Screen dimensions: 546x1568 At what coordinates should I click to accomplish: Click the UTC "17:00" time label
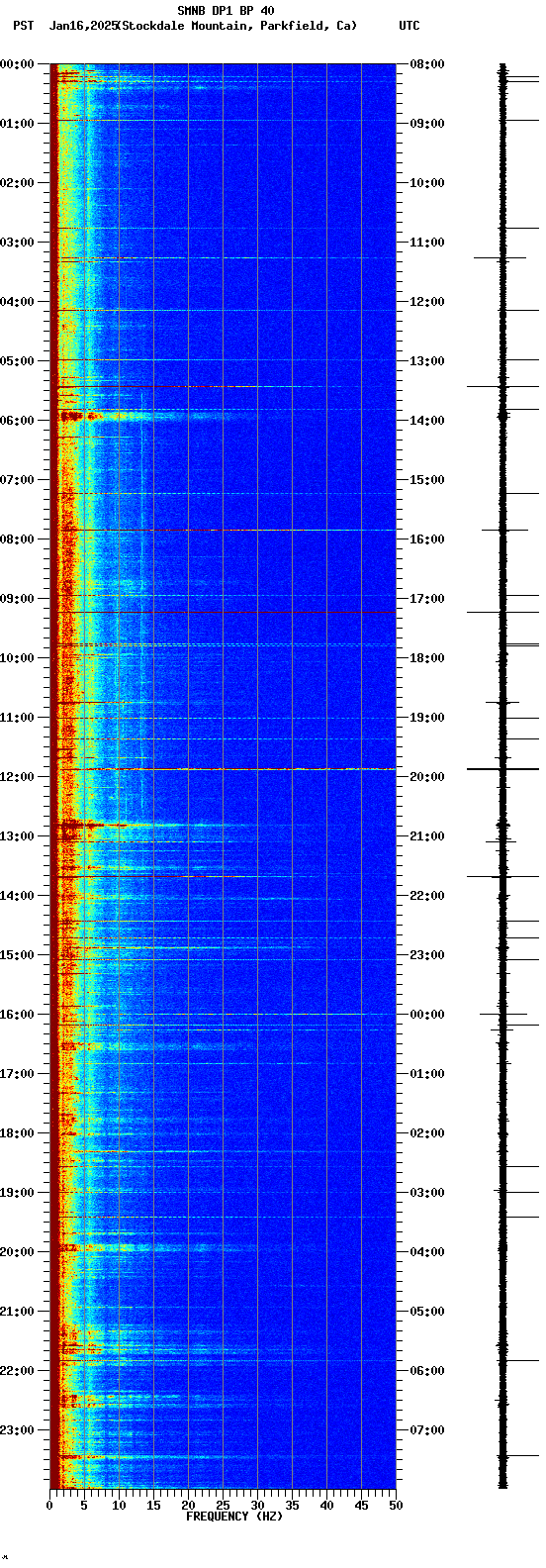tap(427, 599)
